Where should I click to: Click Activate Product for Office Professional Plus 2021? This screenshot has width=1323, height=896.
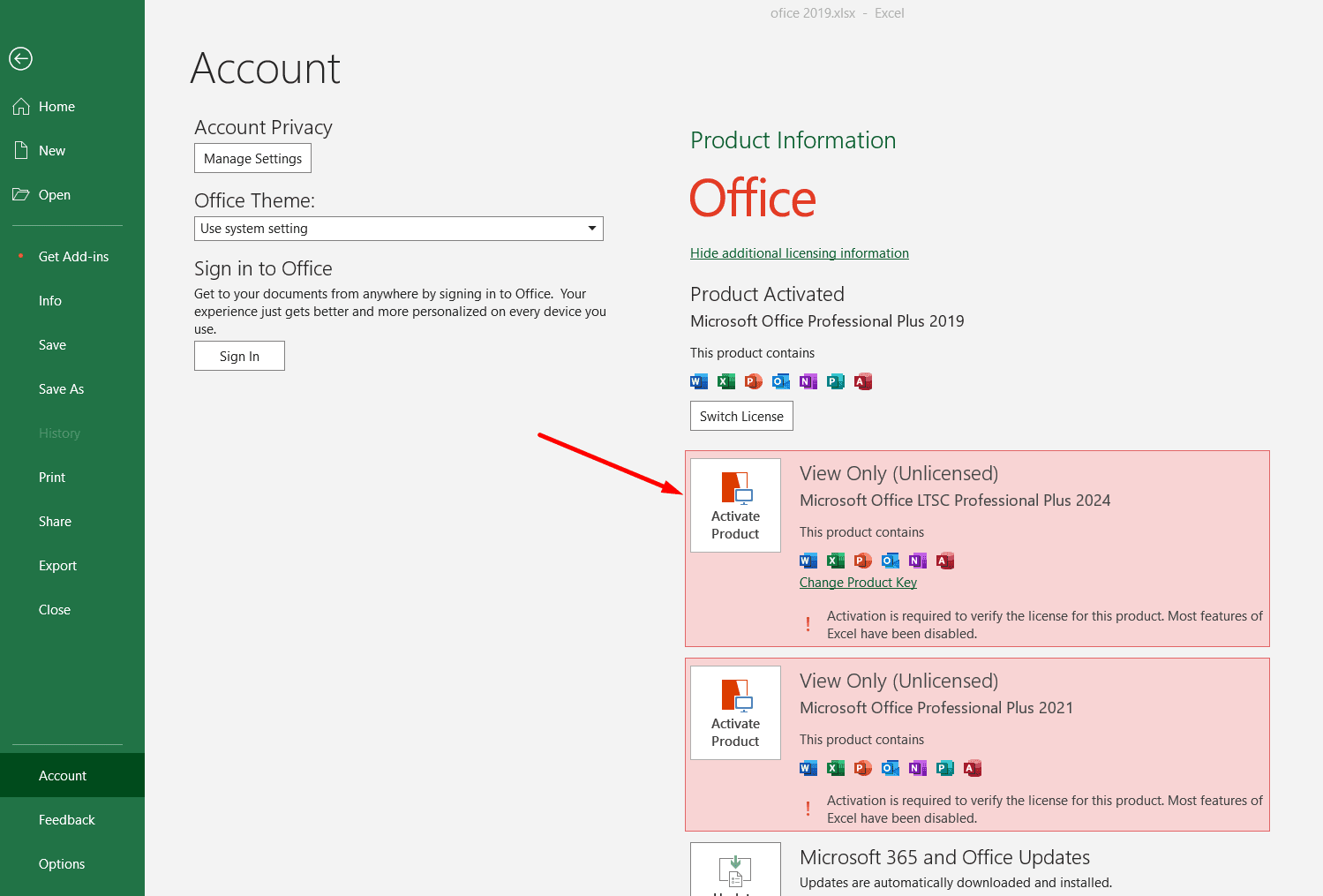[735, 713]
